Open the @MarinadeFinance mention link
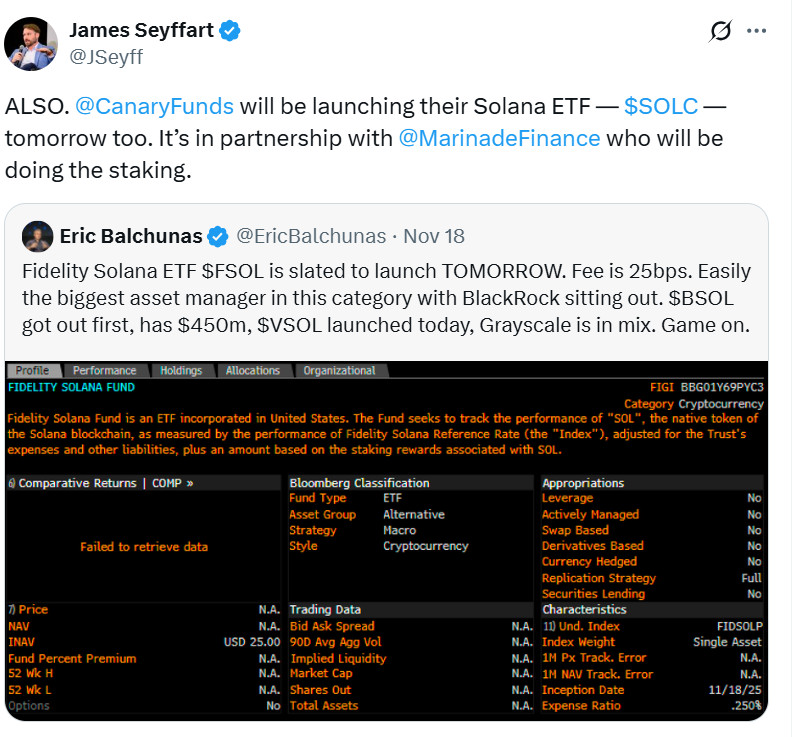This screenshot has width=811, height=737. coord(499,138)
